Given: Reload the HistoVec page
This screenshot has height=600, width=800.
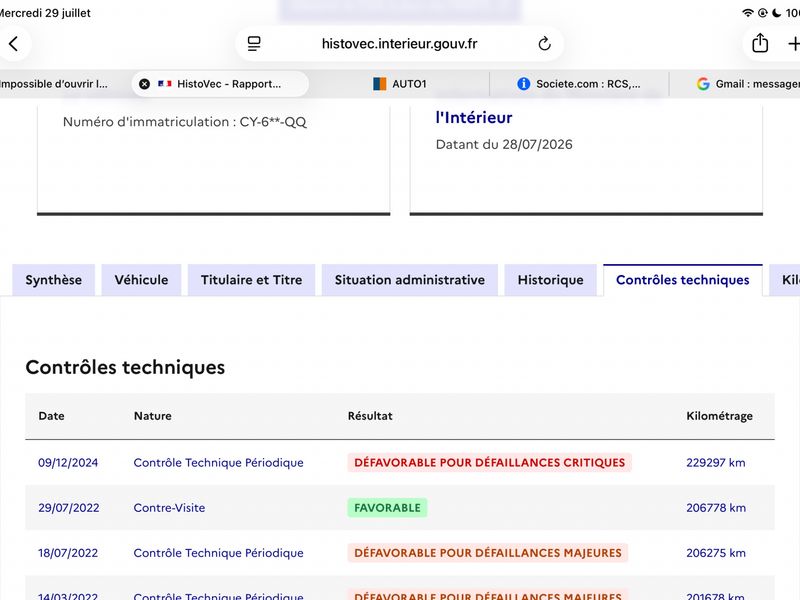Looking at the screenshot, I should click(x=544, y=44).
